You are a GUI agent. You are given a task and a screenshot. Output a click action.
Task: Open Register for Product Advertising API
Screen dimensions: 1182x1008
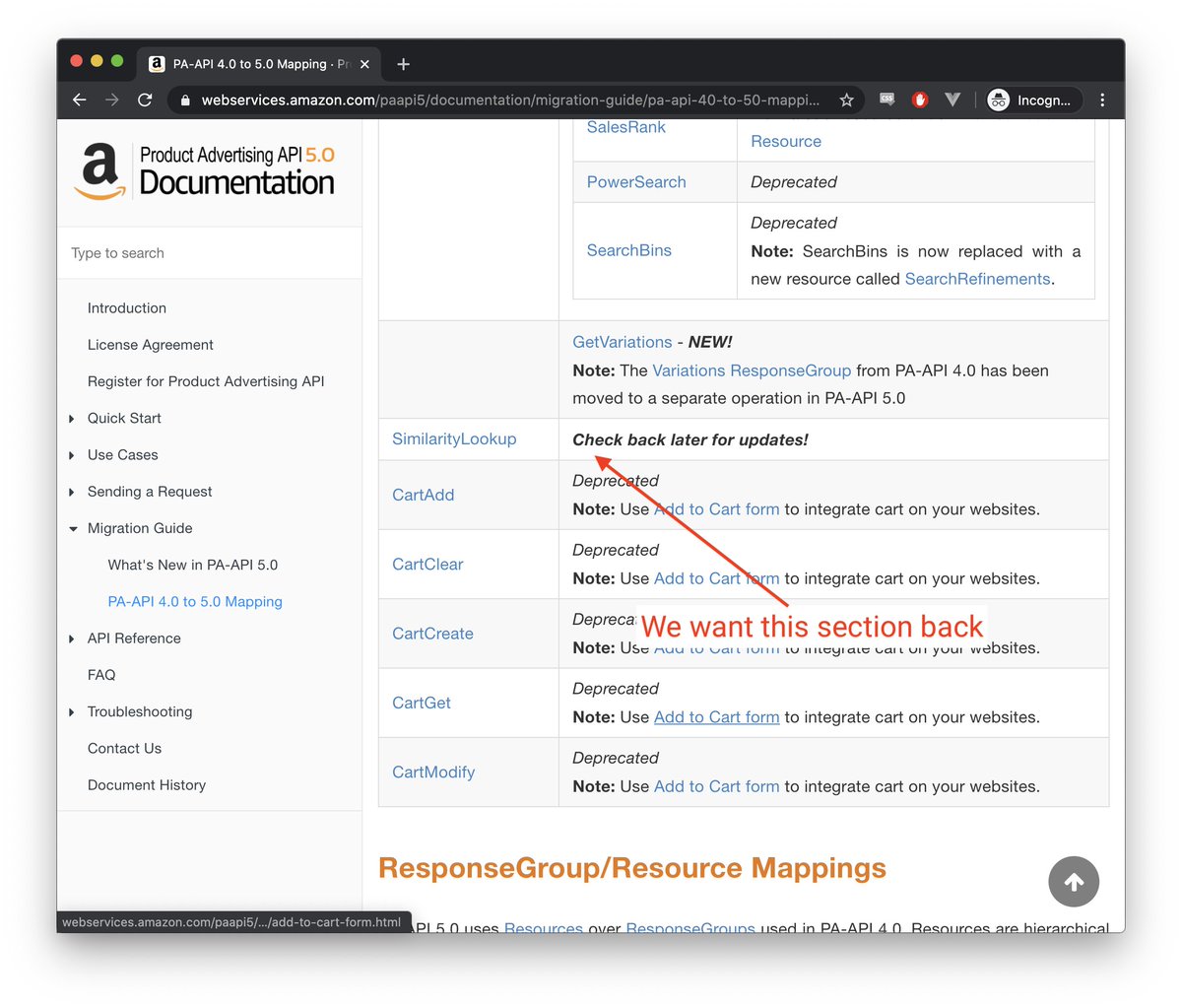[x=206, y=381]
